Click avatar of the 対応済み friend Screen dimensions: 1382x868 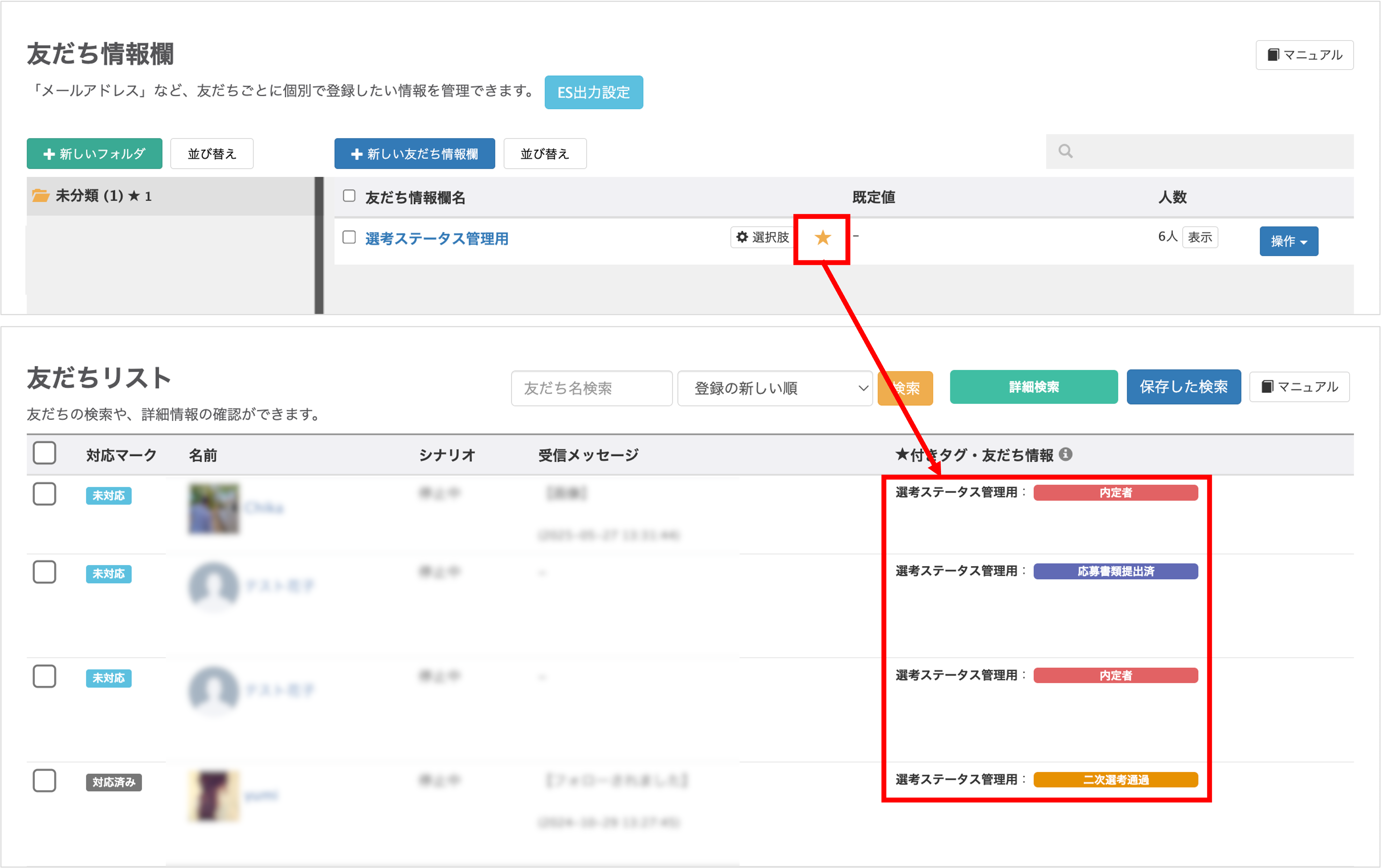214,796
